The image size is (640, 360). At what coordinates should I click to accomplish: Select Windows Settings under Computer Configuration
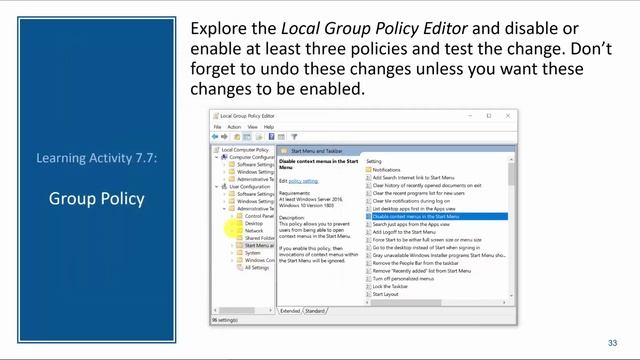(256, 172)
